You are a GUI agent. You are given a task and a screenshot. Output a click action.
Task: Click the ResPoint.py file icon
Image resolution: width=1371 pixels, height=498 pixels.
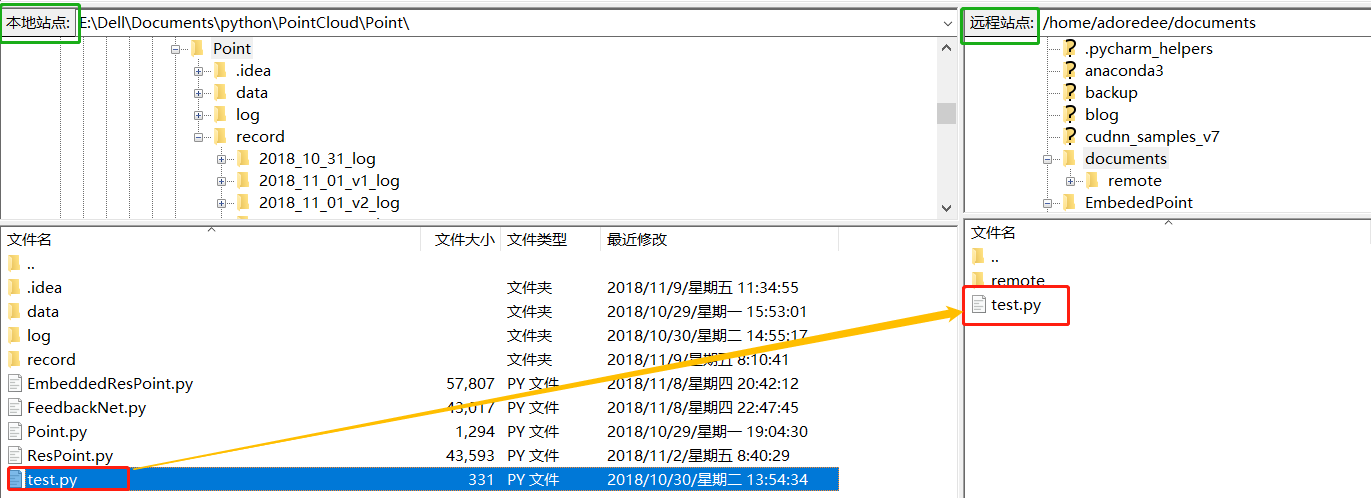coord(14,455)
